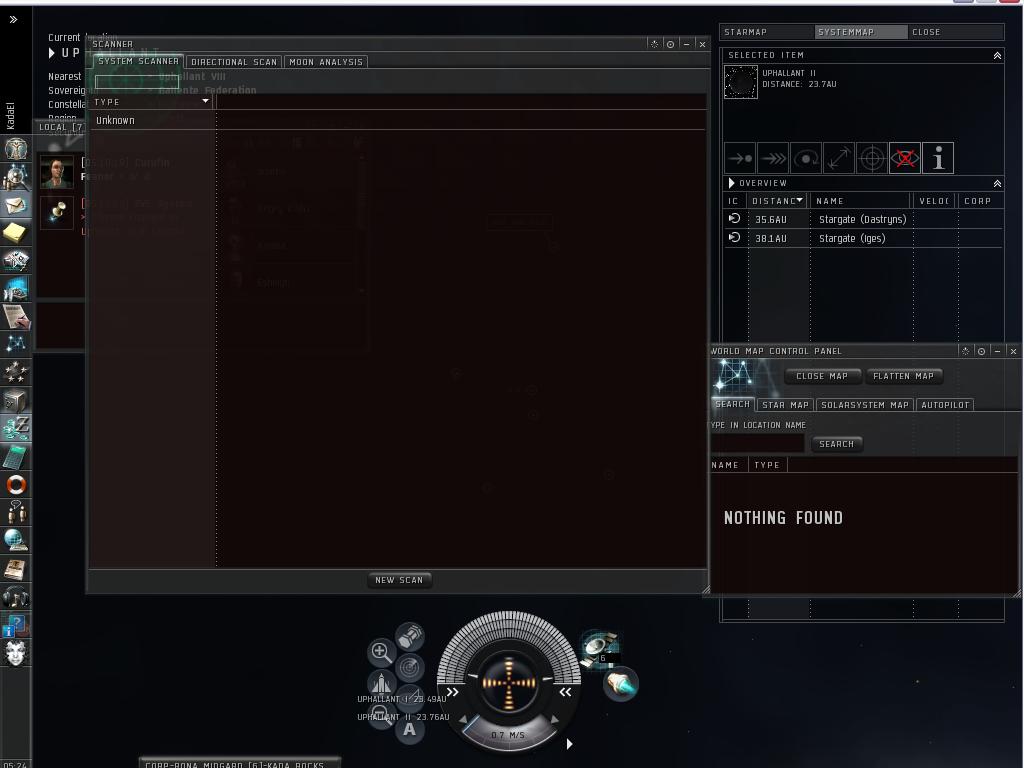1024x768 pixels.
Task: Open the Type dropdown in Scanner
Action: click(x=205, y=101)
